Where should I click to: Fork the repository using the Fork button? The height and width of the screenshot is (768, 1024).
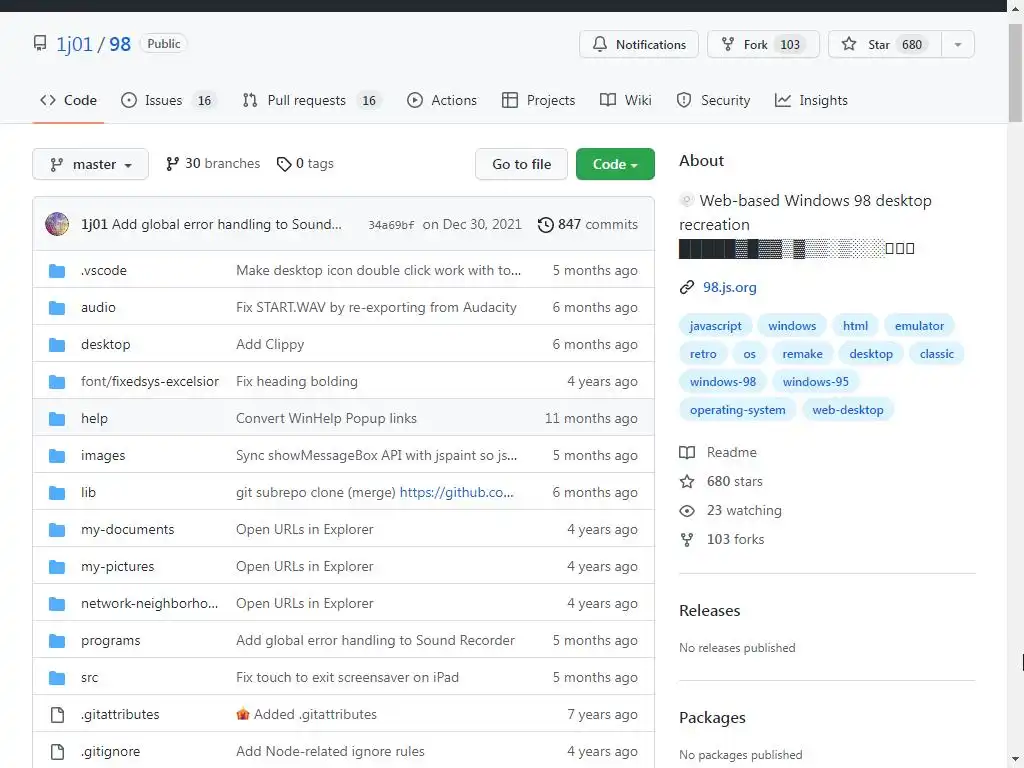(763, 44)
